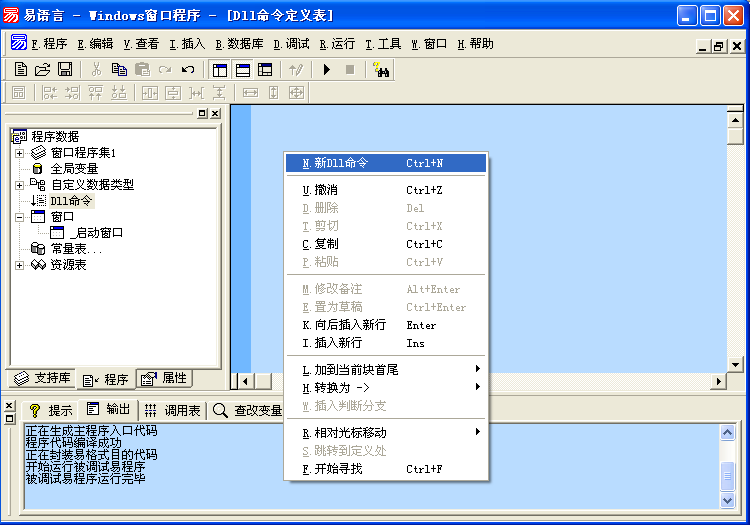Screen dimensions: 750x525
Task: Click the EPL logo icon in menu bar
Action: [19, 43]
